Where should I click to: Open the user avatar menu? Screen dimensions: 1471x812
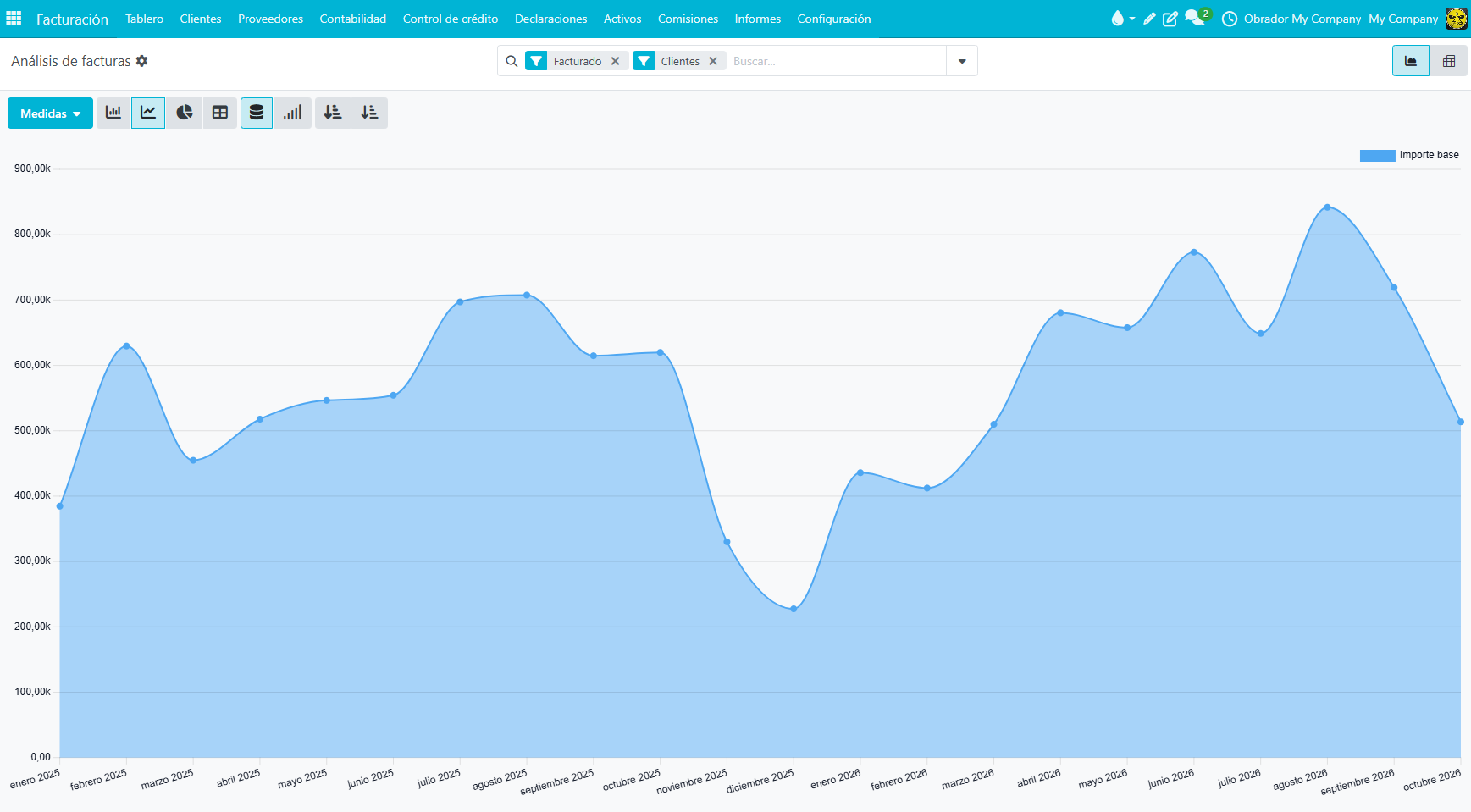(x=1457, y=19)
